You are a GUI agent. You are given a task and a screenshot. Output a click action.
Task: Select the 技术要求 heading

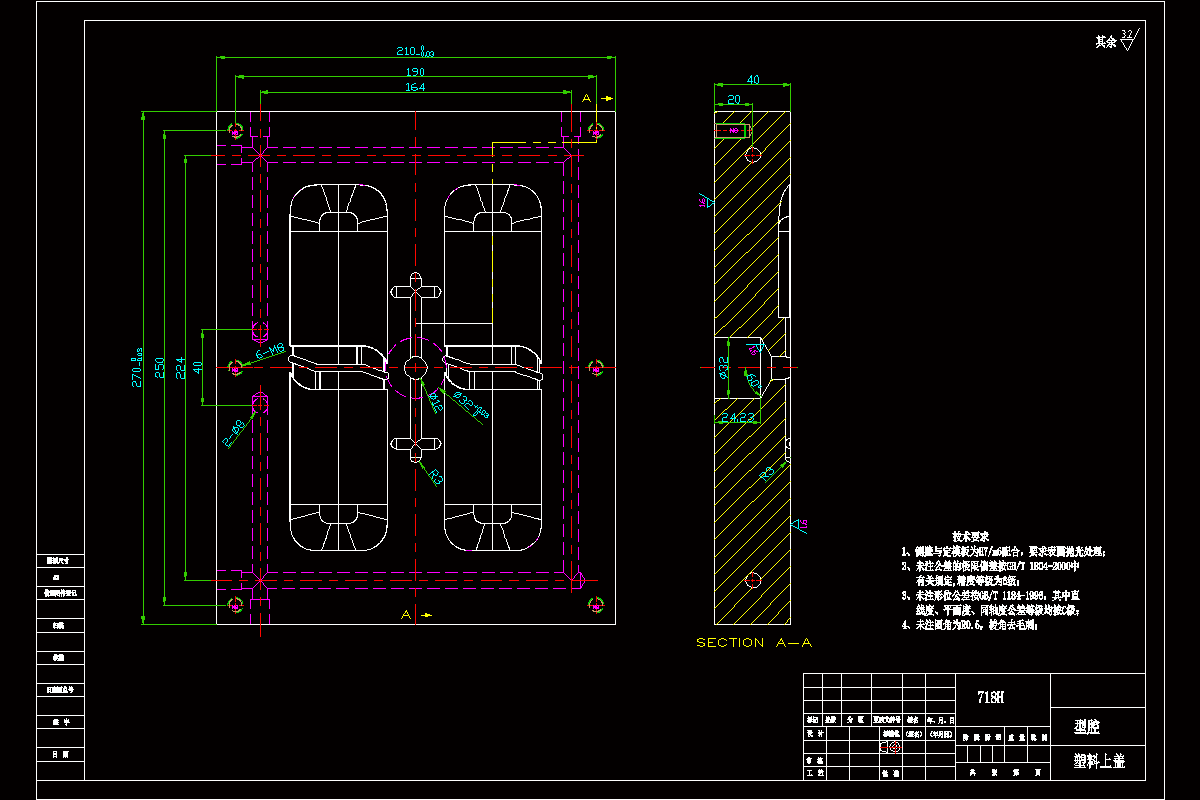971,536
